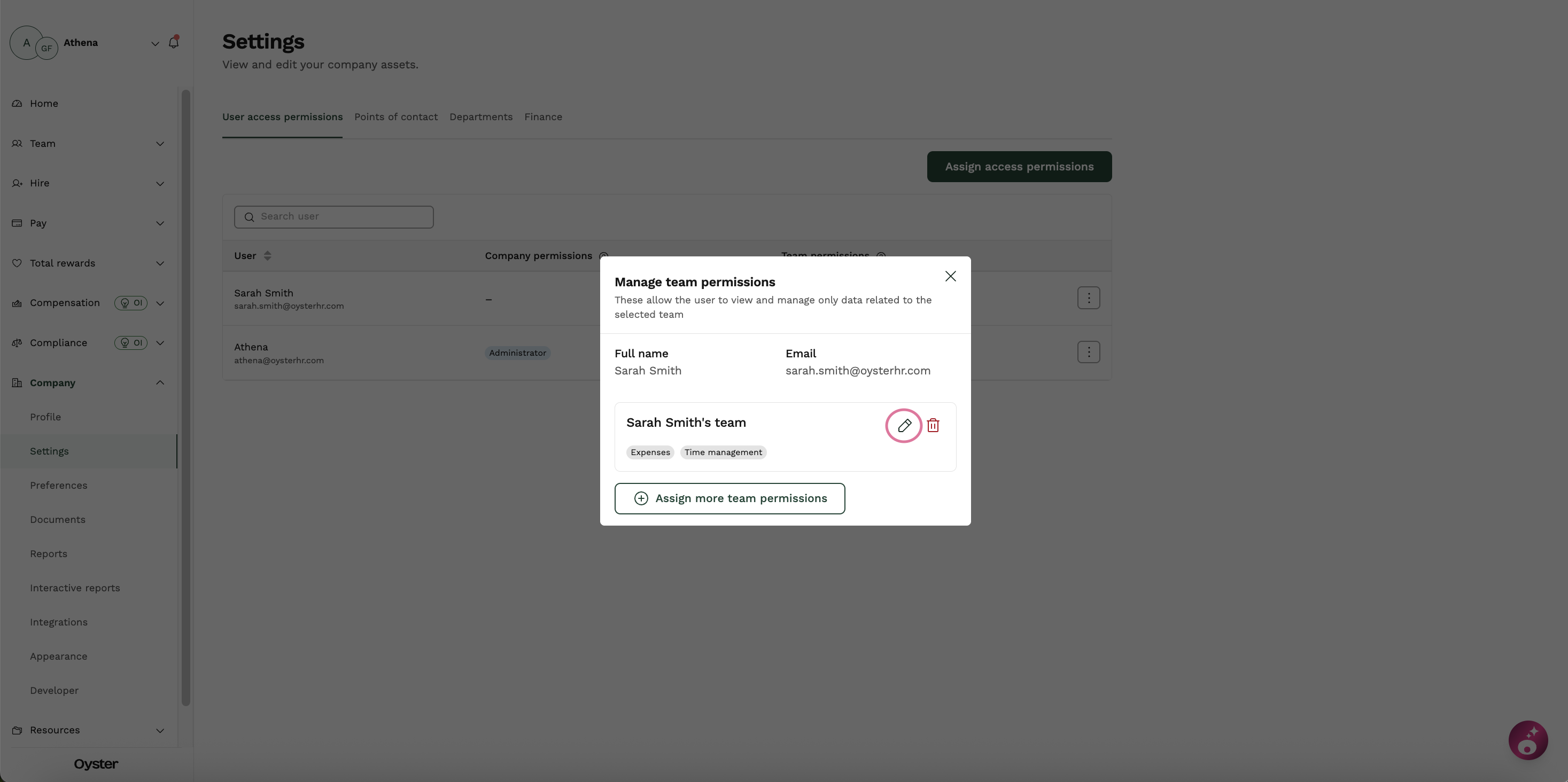Click Assign access permissions button
This screenshot has height=782, width=1568.
click(x=1019, y=167)
